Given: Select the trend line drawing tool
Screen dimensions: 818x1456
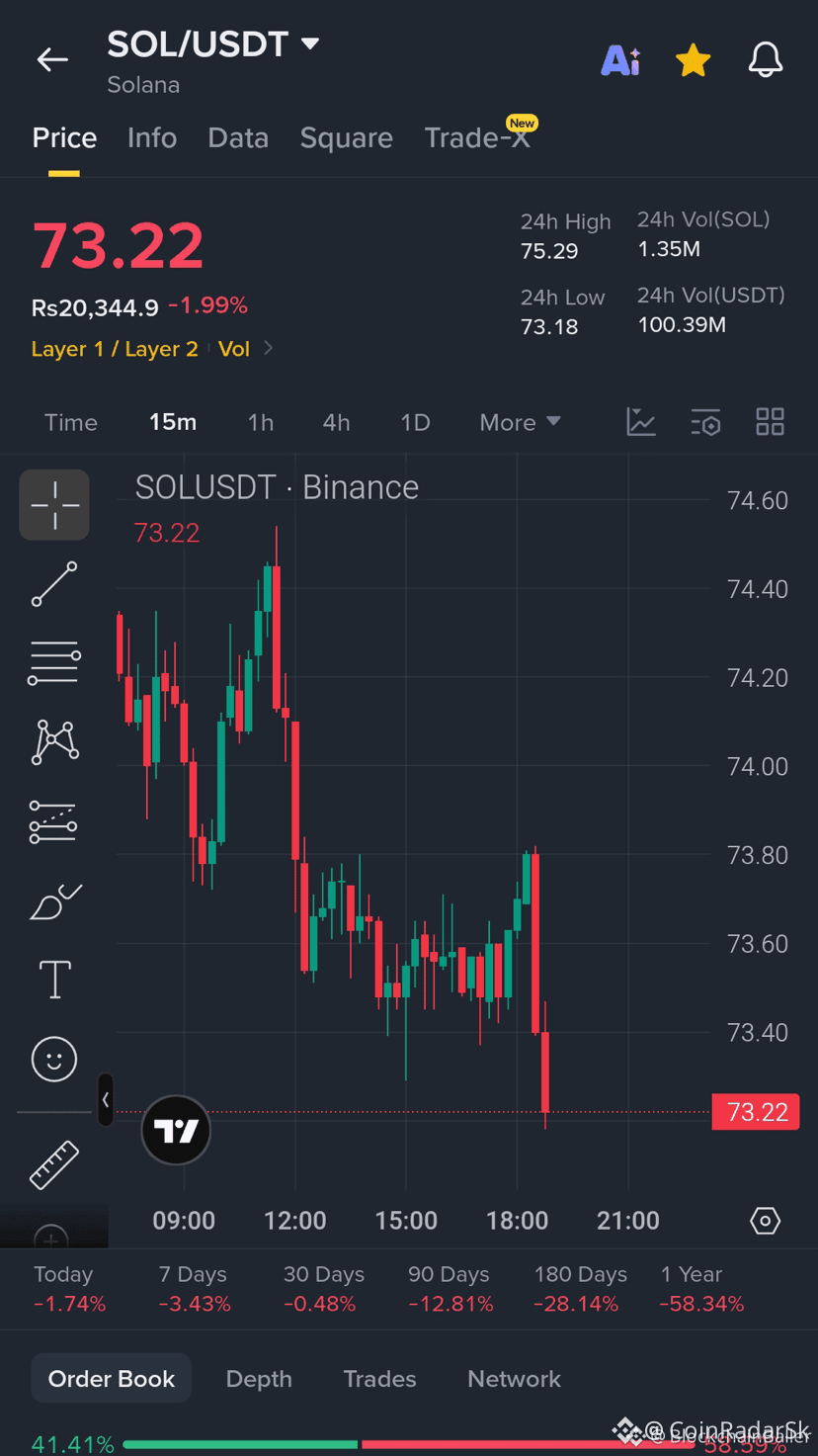Looking at the screenshot, I should (54, 584).
